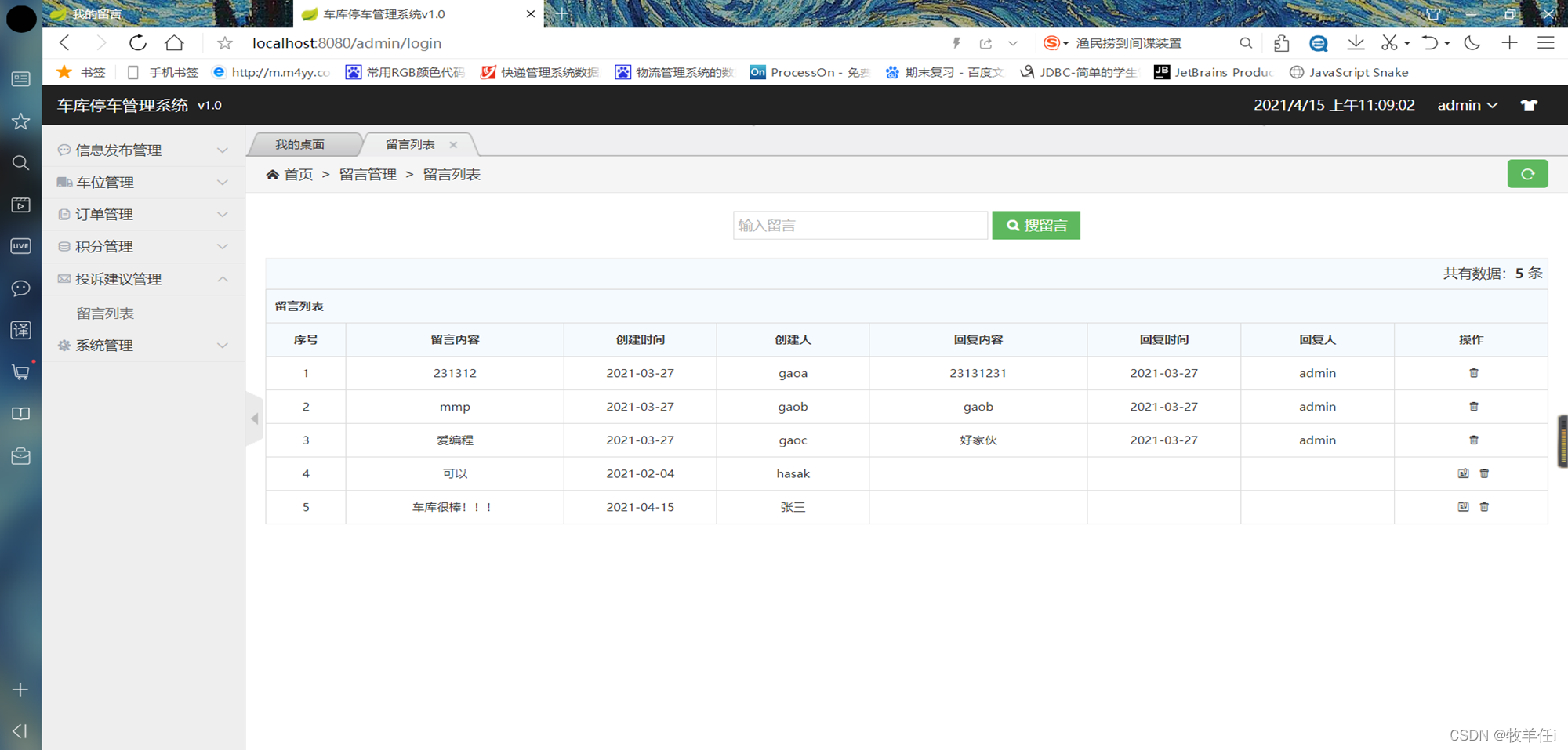1568x750 pixels.
Task: Open browser sidebar chat bubble icon
Action: click(21, 288)
